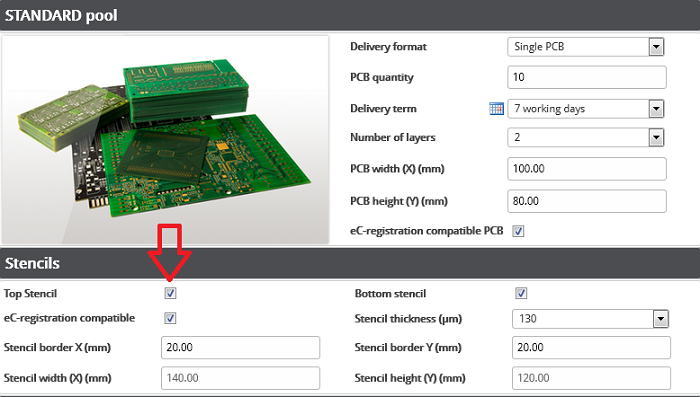The width and height of the screenshot is (700, 397).
Task: Disable eC-registration compatible PCB checkbox
Action: (x=518, y=231)
